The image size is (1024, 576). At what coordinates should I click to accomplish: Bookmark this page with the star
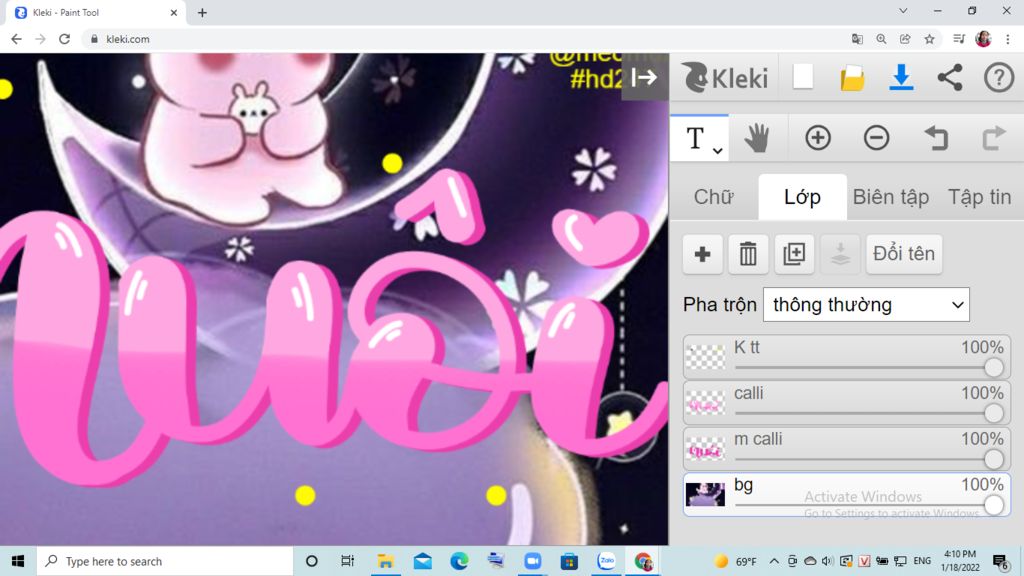929,39
